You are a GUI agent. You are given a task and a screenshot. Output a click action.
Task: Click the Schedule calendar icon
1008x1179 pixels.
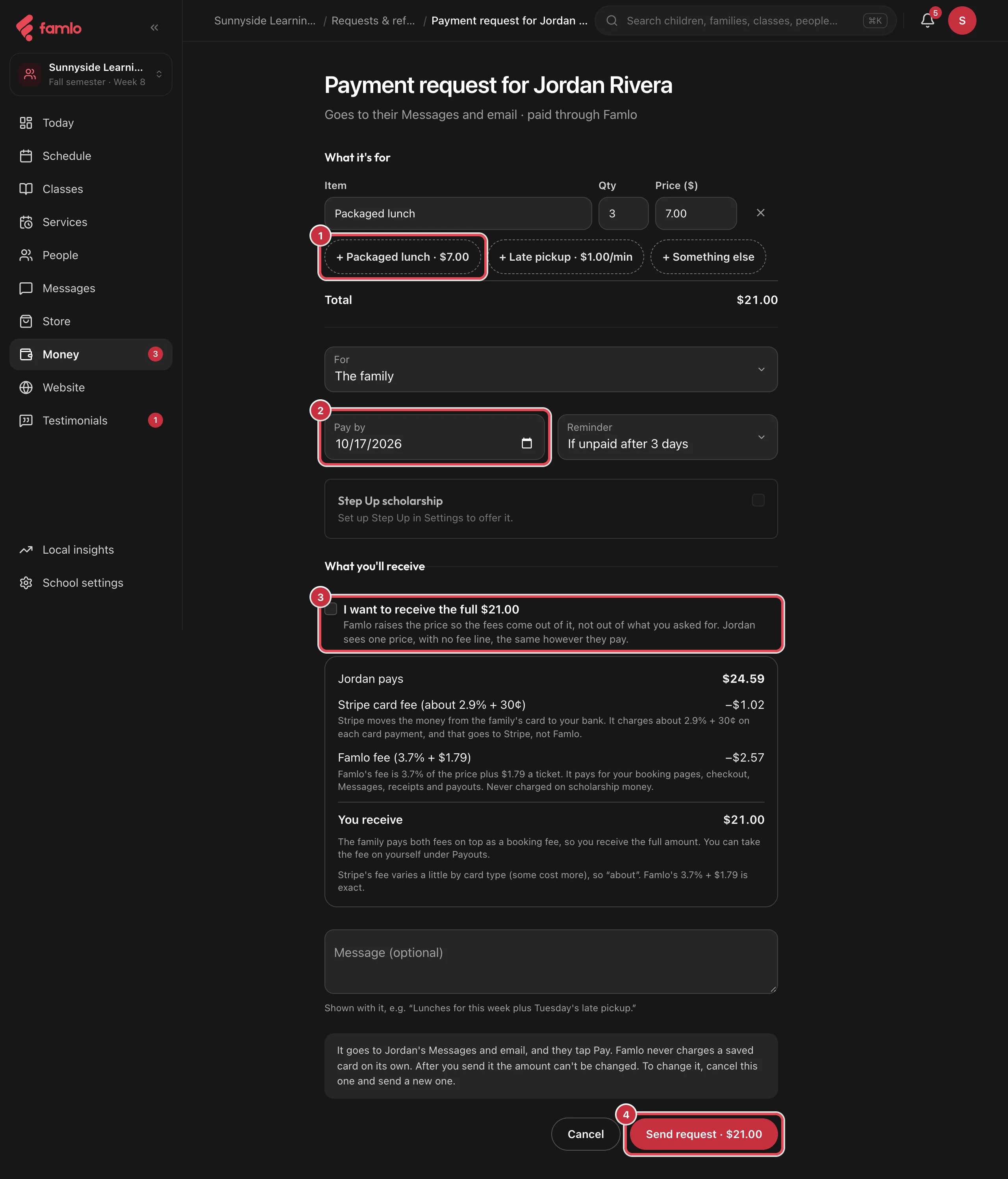(26, 156)
